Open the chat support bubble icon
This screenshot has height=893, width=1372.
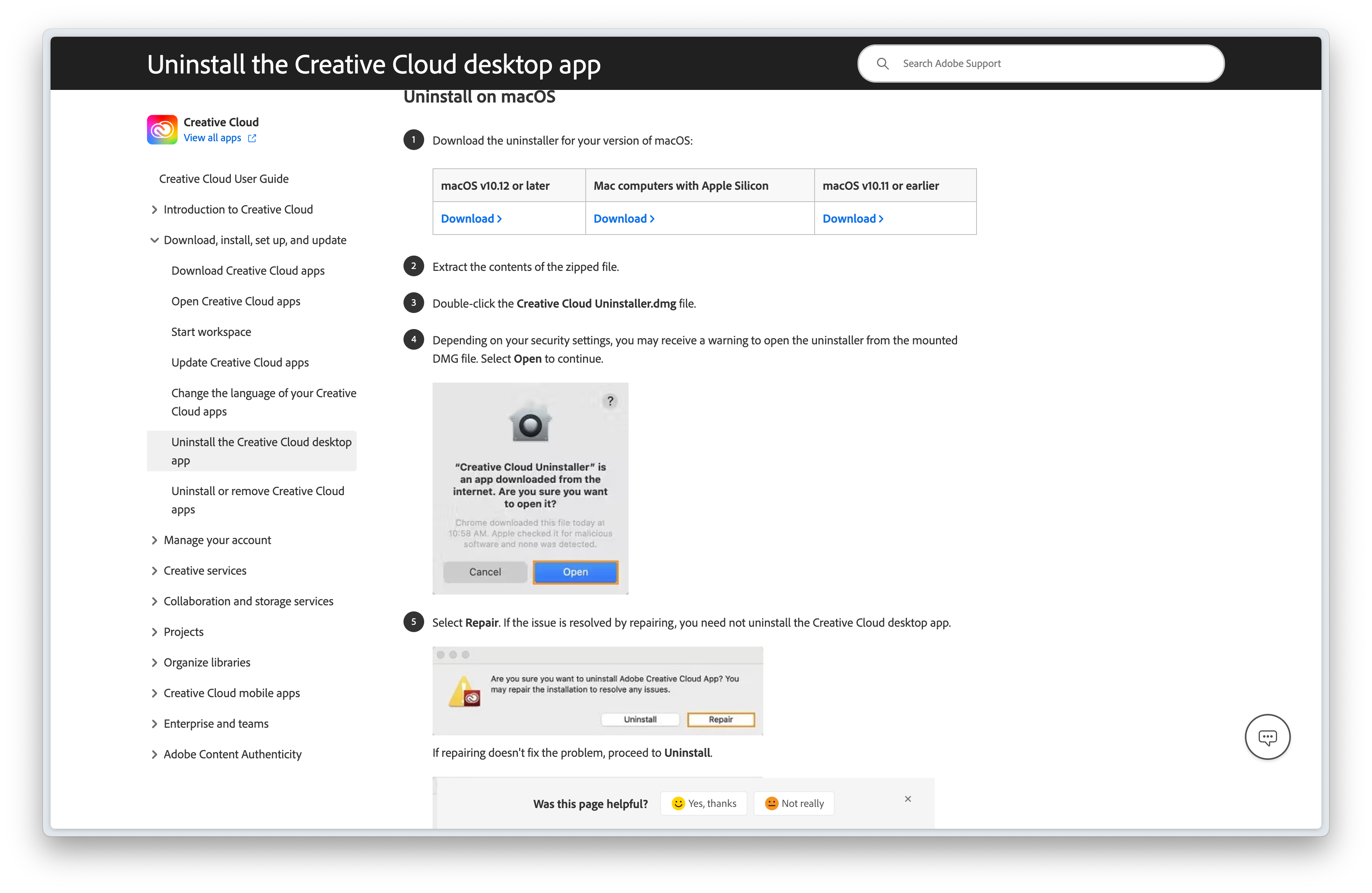1267,737
